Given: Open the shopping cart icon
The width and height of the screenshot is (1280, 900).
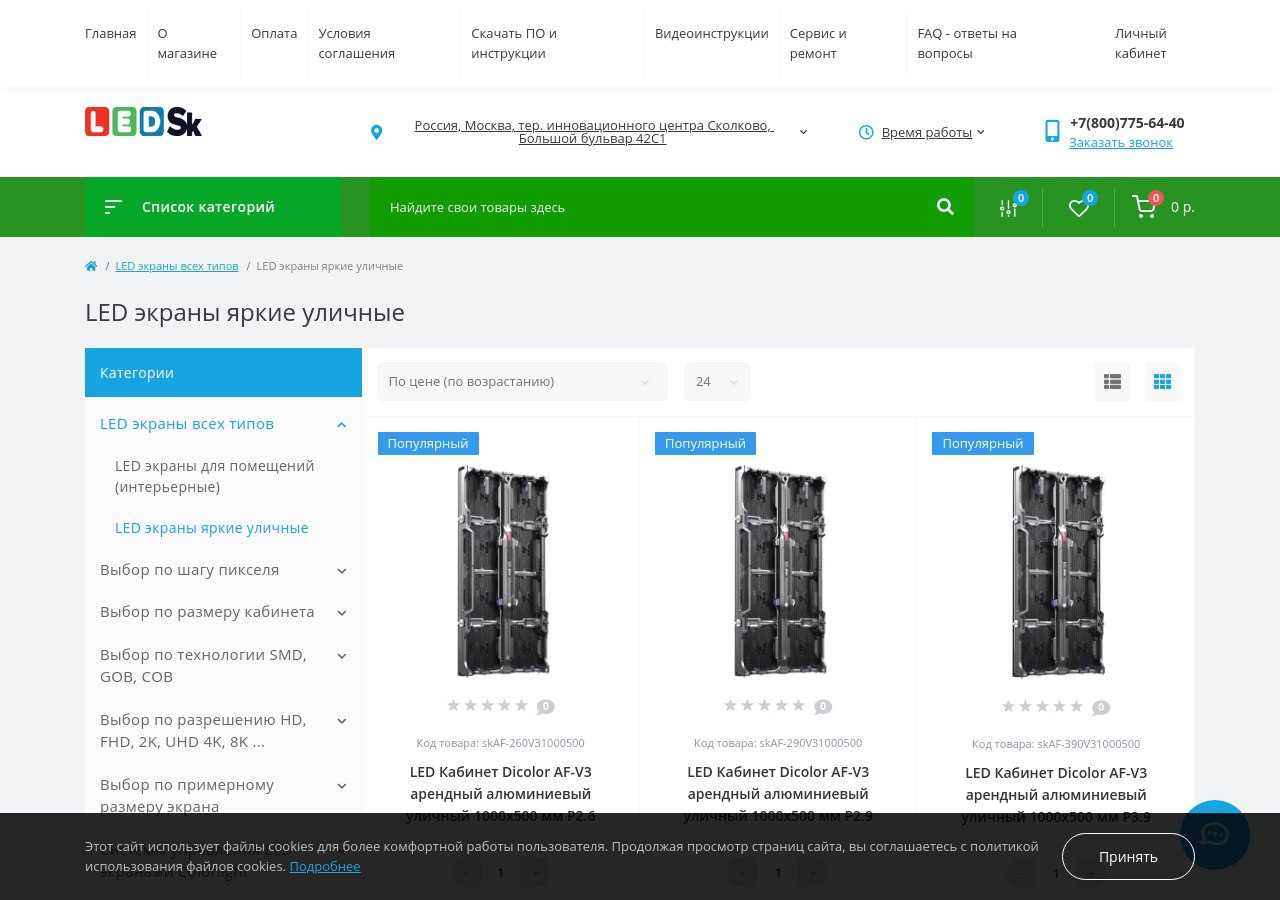Looking at the screenshot, I should (1144, 207).
